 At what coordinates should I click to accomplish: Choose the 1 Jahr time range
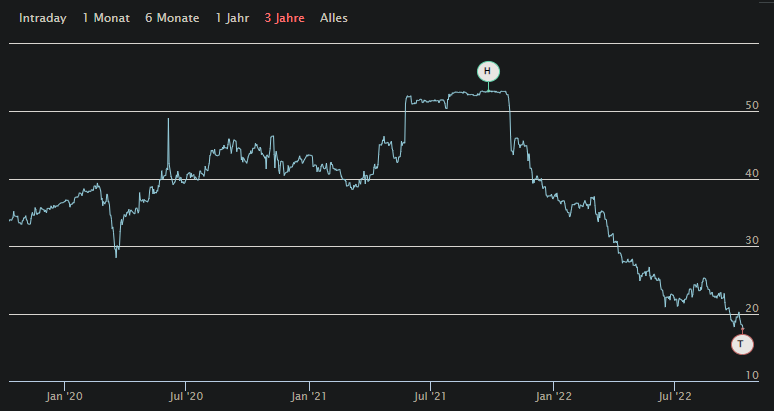[x=232, y=18]
